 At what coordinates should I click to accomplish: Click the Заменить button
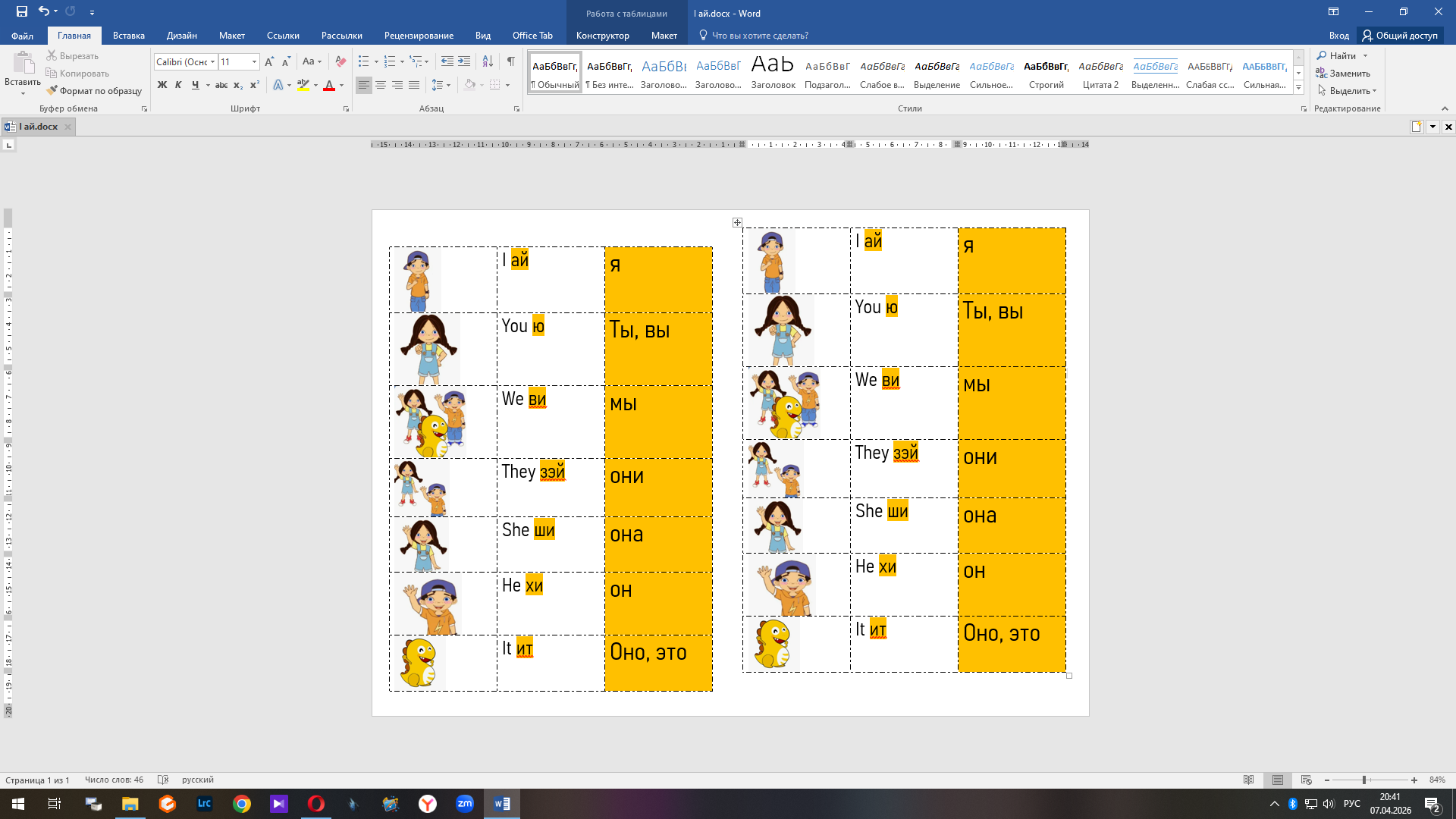coord(1344,74)
